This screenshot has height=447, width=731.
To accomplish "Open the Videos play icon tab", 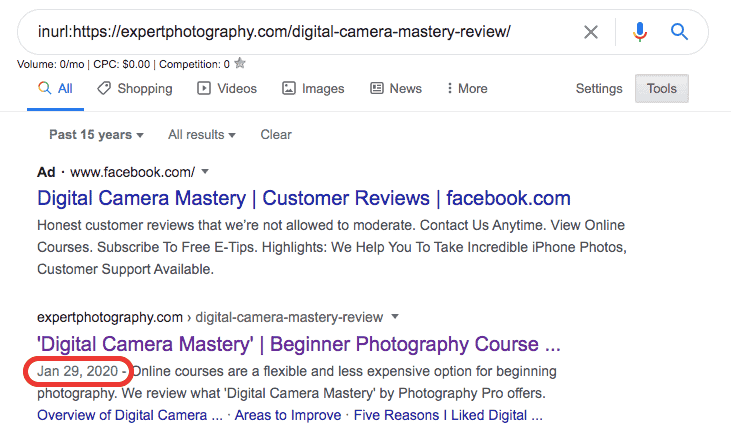I will [x=227, y=89].
